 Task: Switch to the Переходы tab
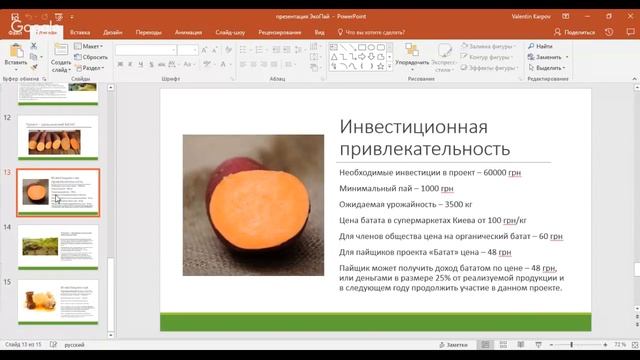coord(149,32)
